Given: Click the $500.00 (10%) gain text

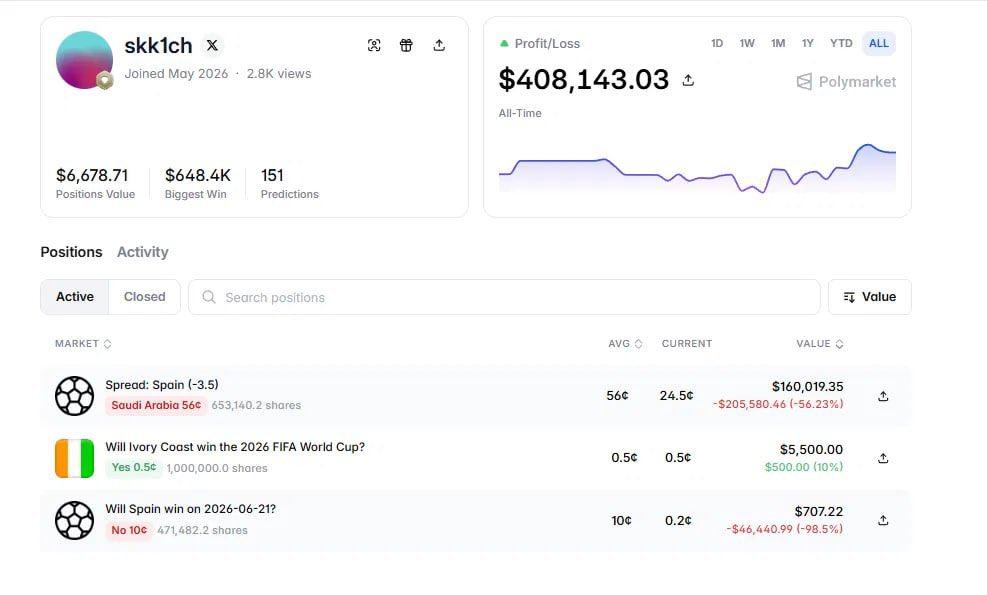Looking at the screenshot, I should point(804,467).
